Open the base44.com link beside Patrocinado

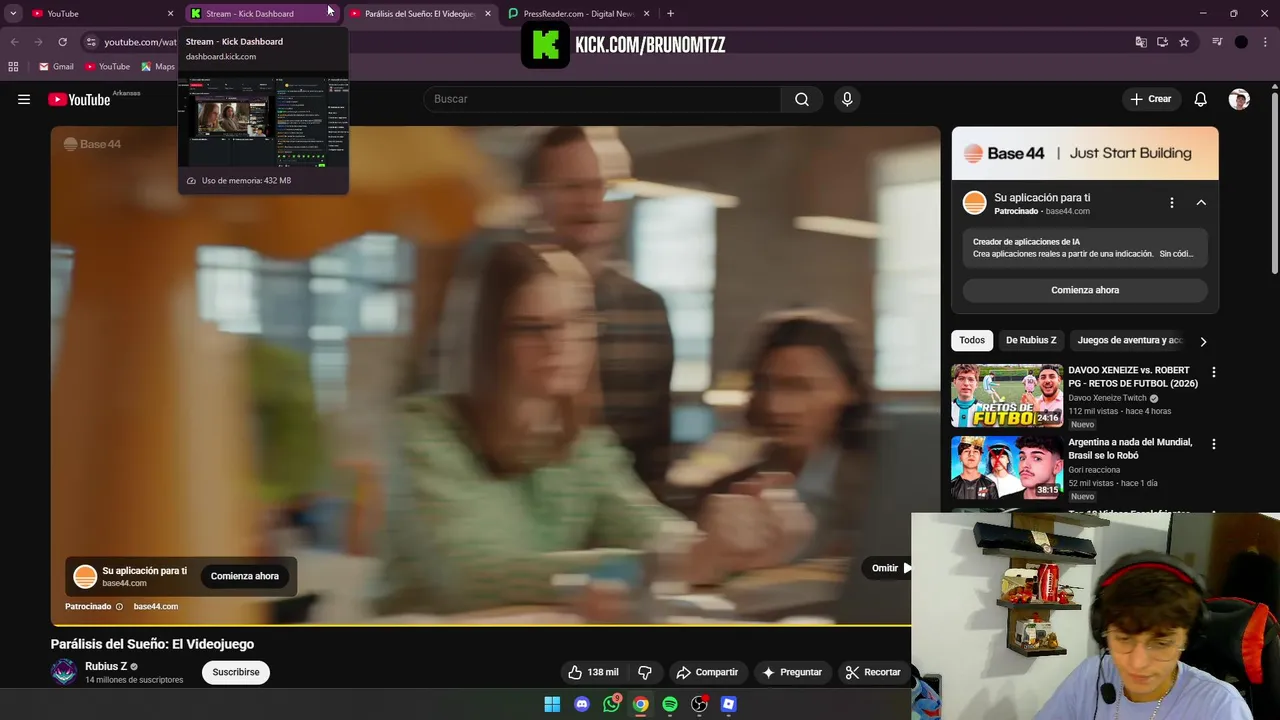(156, 606)
